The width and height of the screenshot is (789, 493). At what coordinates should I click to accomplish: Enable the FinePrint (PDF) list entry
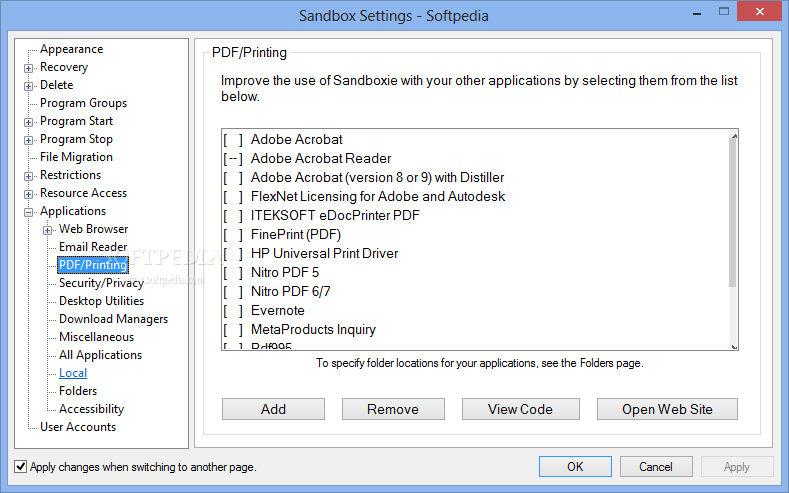(233, 234)
